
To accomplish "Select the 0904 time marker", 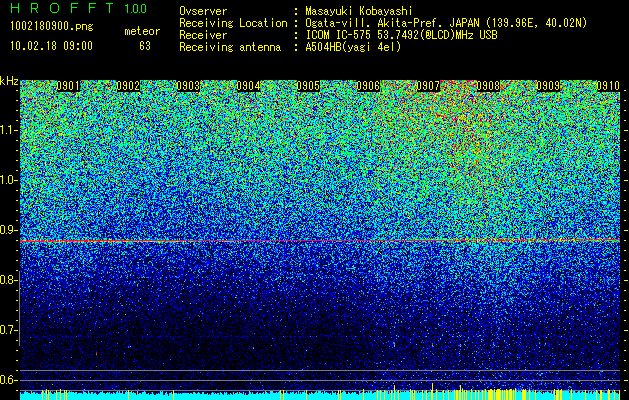I will (x=248, y=86).
